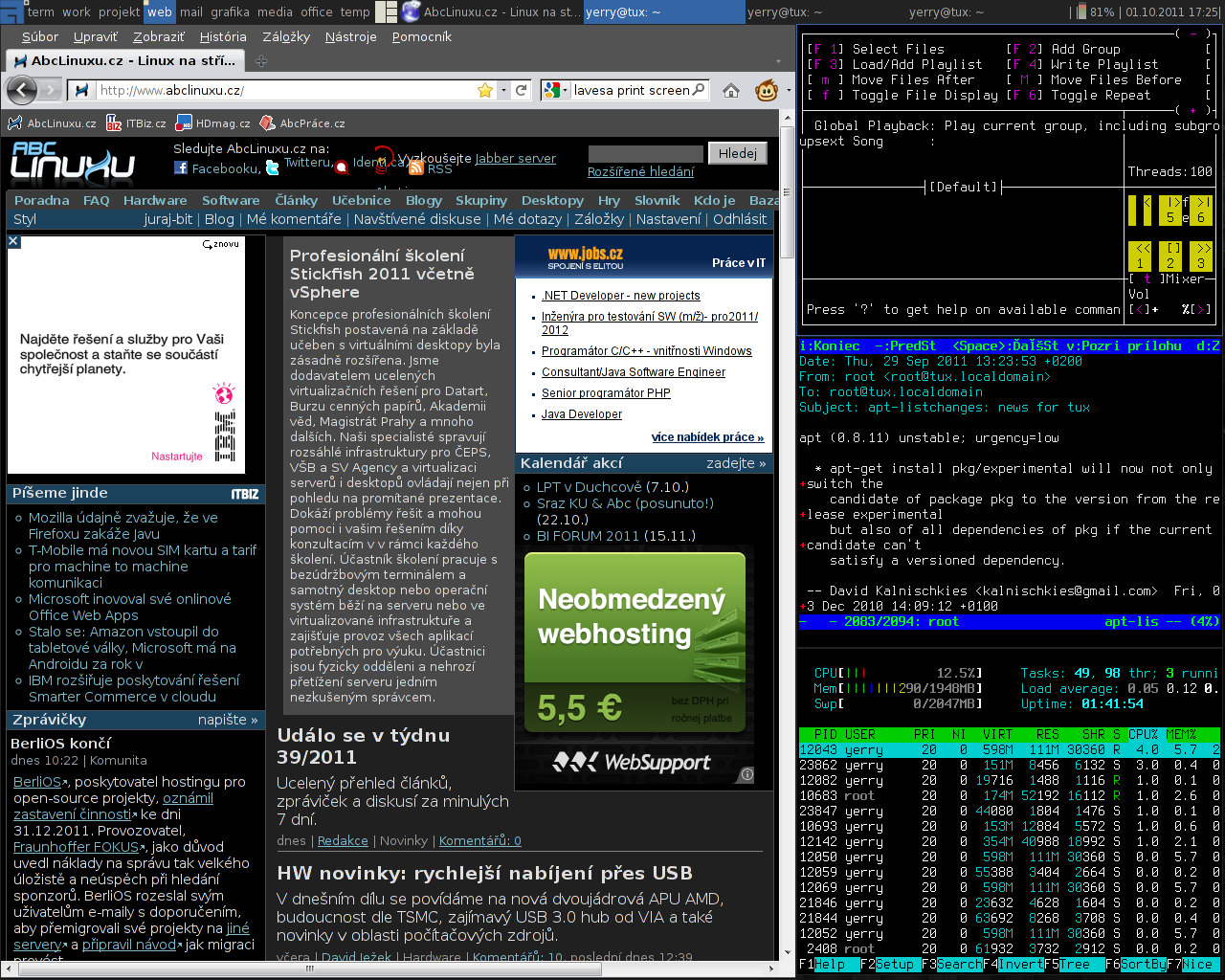Click the orange RSS feed icon
The image size is (1225, 980).
pyautogui.click(x=416, y=167)
